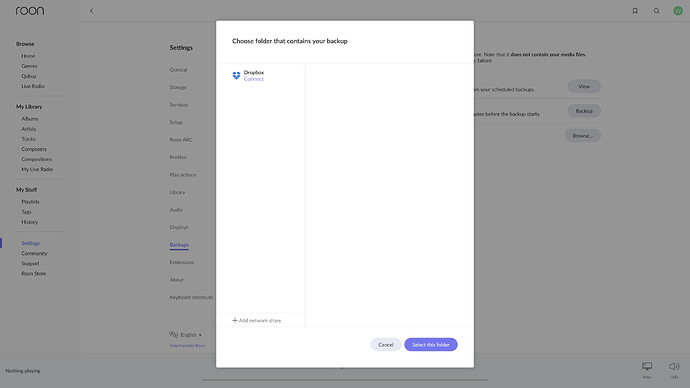Image resolution: width=690 pixels, height=388 pixels.
Task: Open Albums in My Library sidebar
Action: 30,119
